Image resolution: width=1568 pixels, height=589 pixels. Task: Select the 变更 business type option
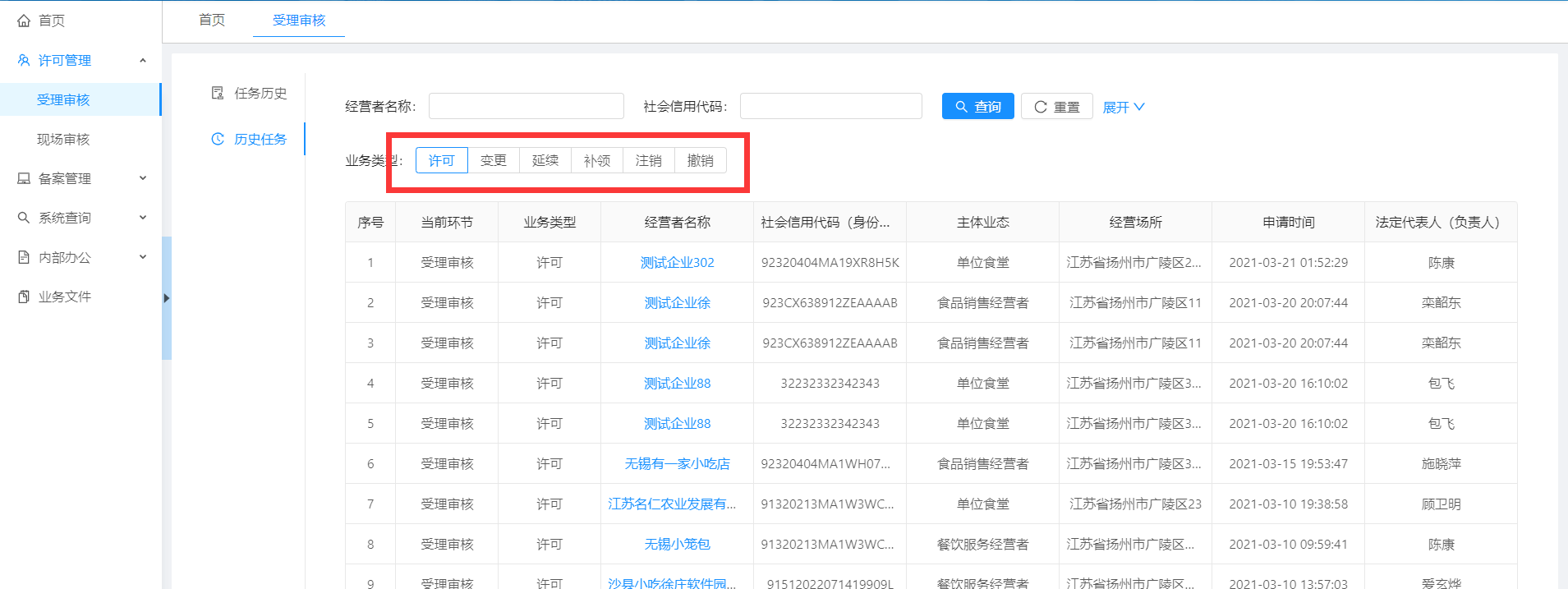pyautogui.click(x=494, y=160)
